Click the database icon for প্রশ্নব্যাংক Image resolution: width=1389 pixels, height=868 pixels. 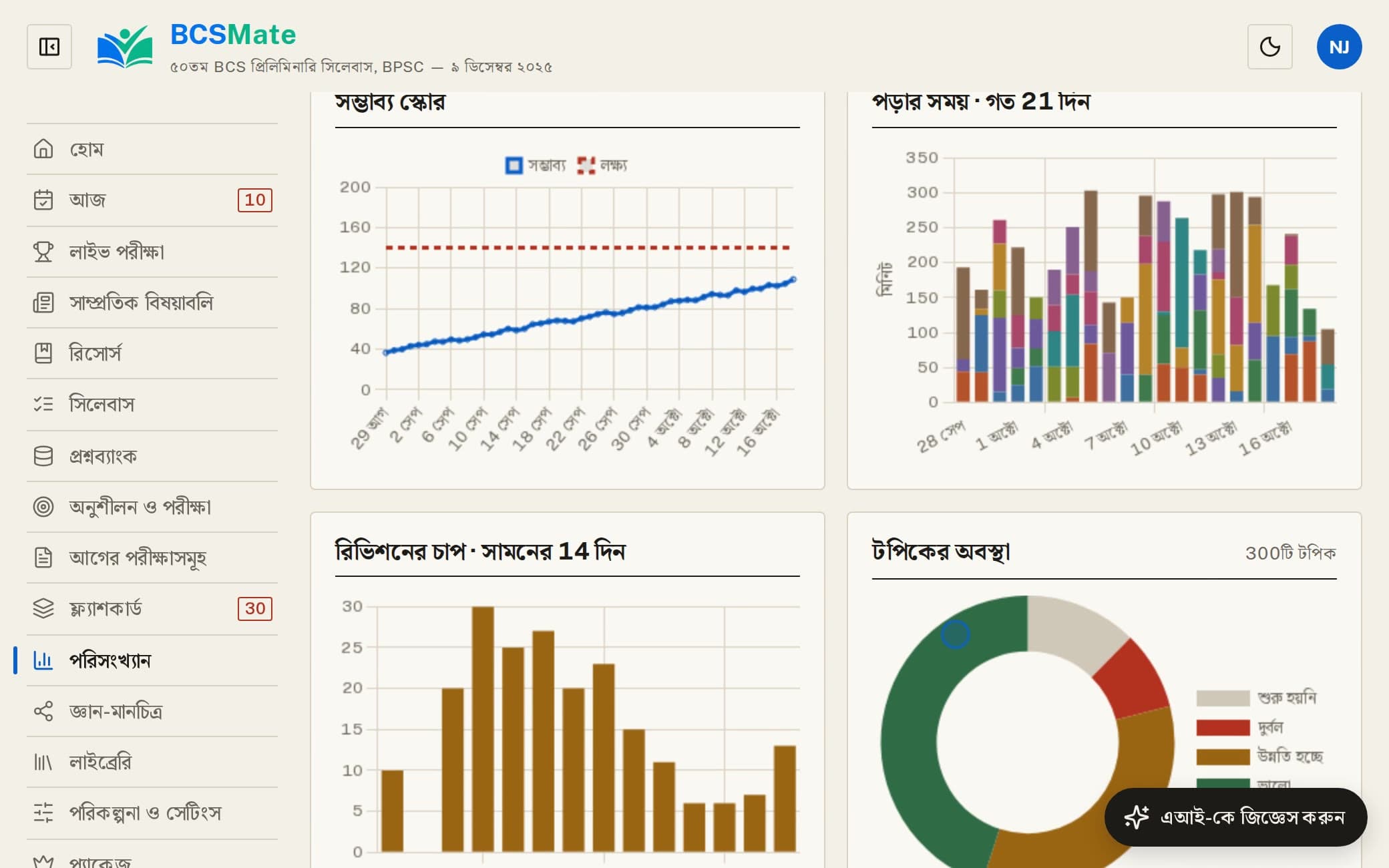coord(43,455)
